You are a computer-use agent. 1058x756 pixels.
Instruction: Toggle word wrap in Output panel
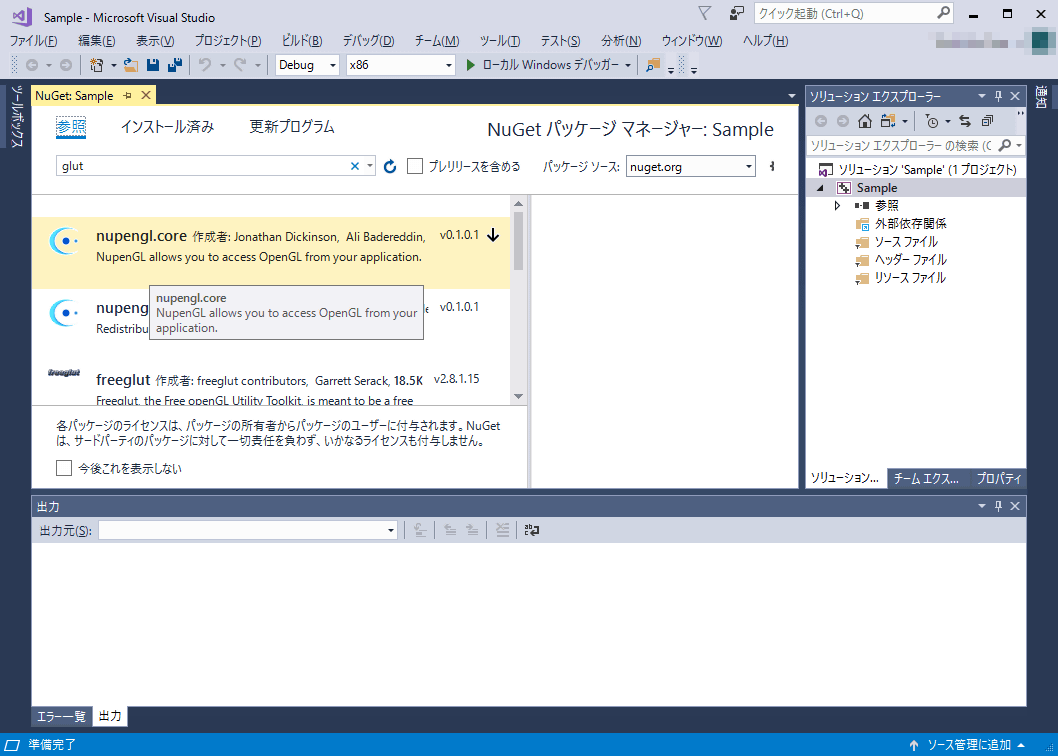point(532,531)
